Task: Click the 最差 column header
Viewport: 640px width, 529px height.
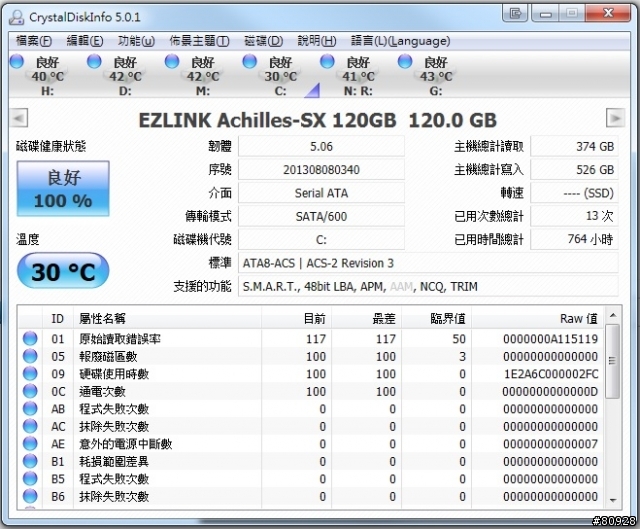Action: (x=367, y=318)
